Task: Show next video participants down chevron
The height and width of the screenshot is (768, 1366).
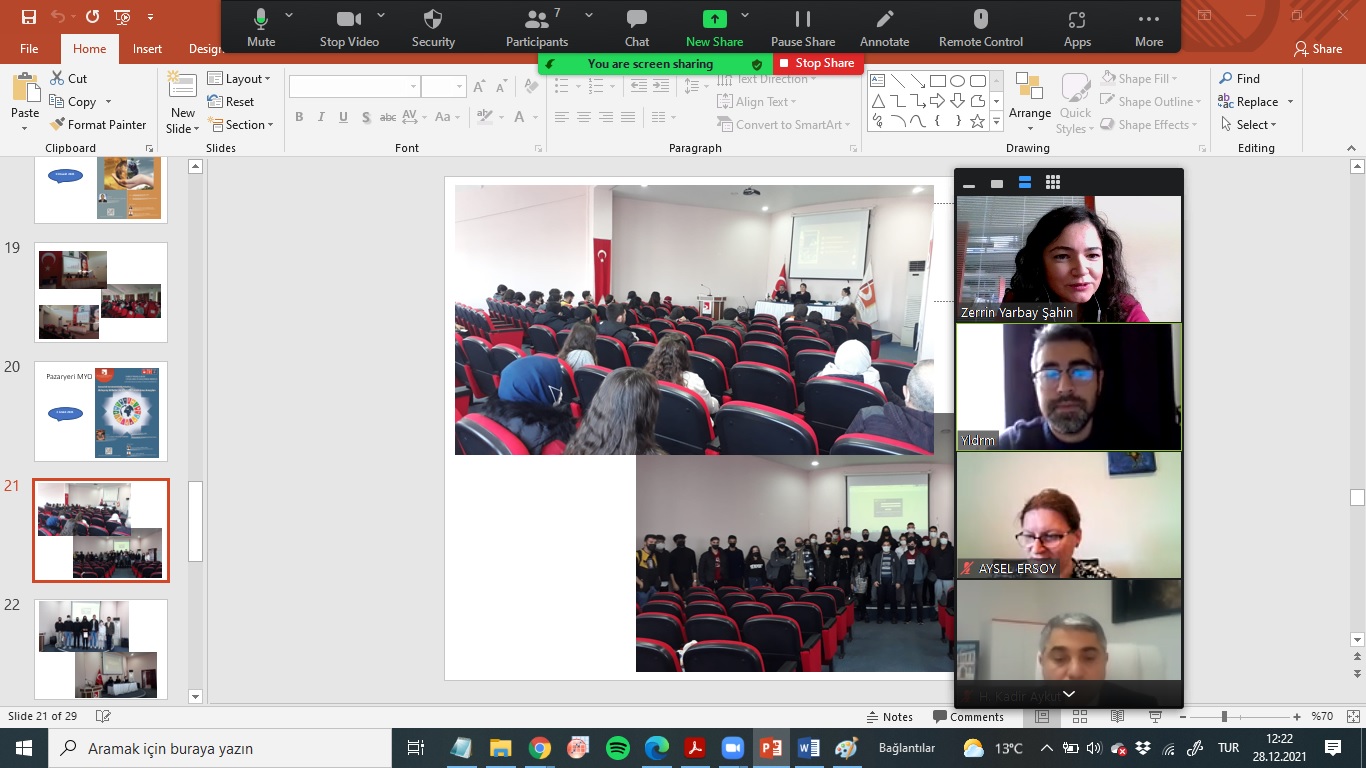Action: [1069, 694]
